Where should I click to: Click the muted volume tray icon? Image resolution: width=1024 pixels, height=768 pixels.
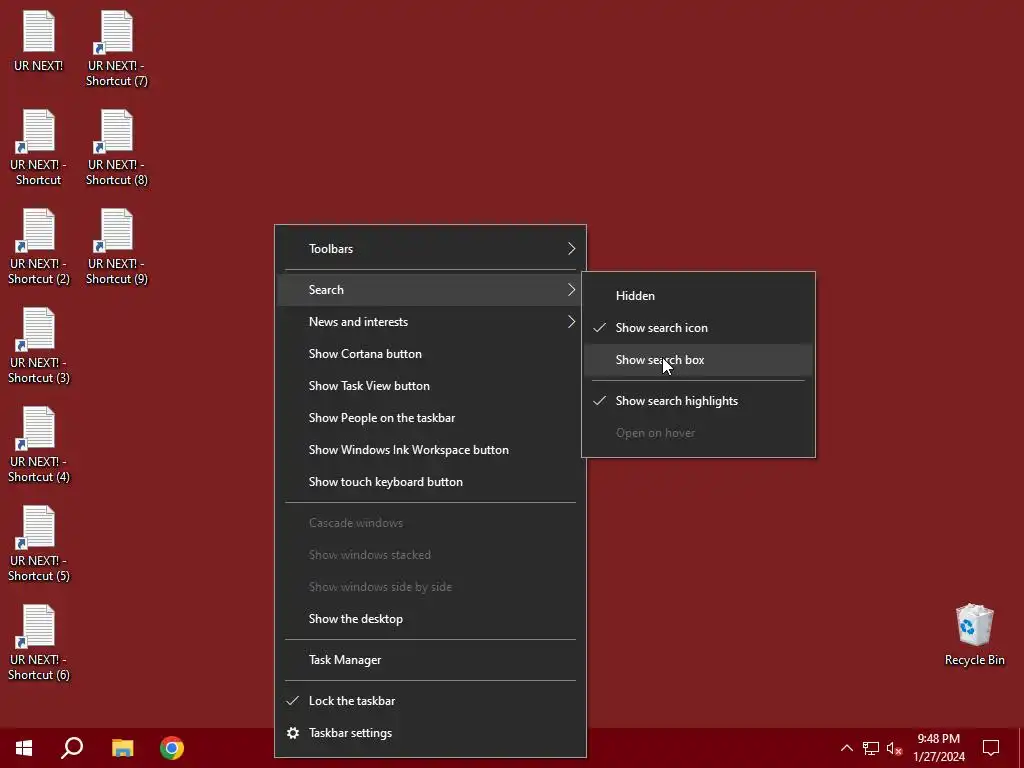[894, 748]
